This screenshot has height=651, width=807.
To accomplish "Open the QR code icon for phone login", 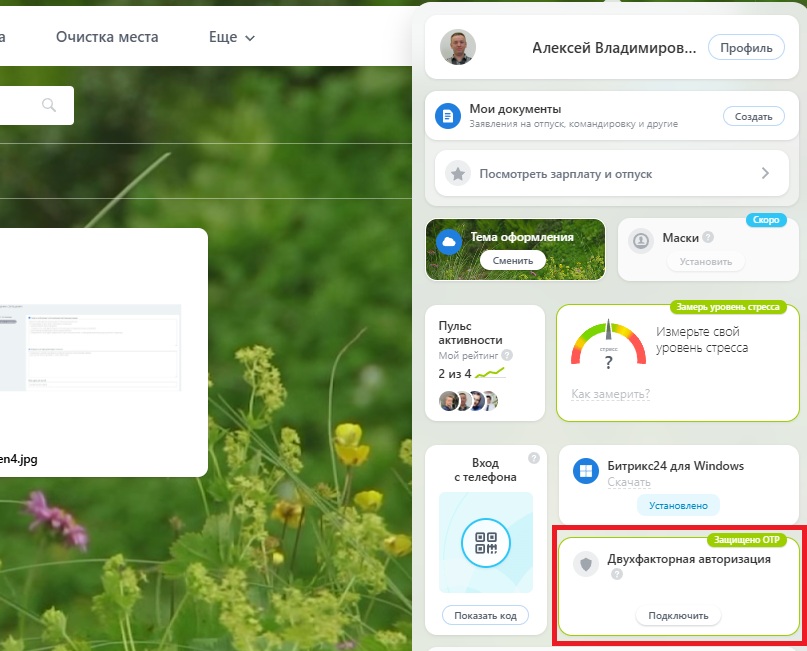I will 486,543.
